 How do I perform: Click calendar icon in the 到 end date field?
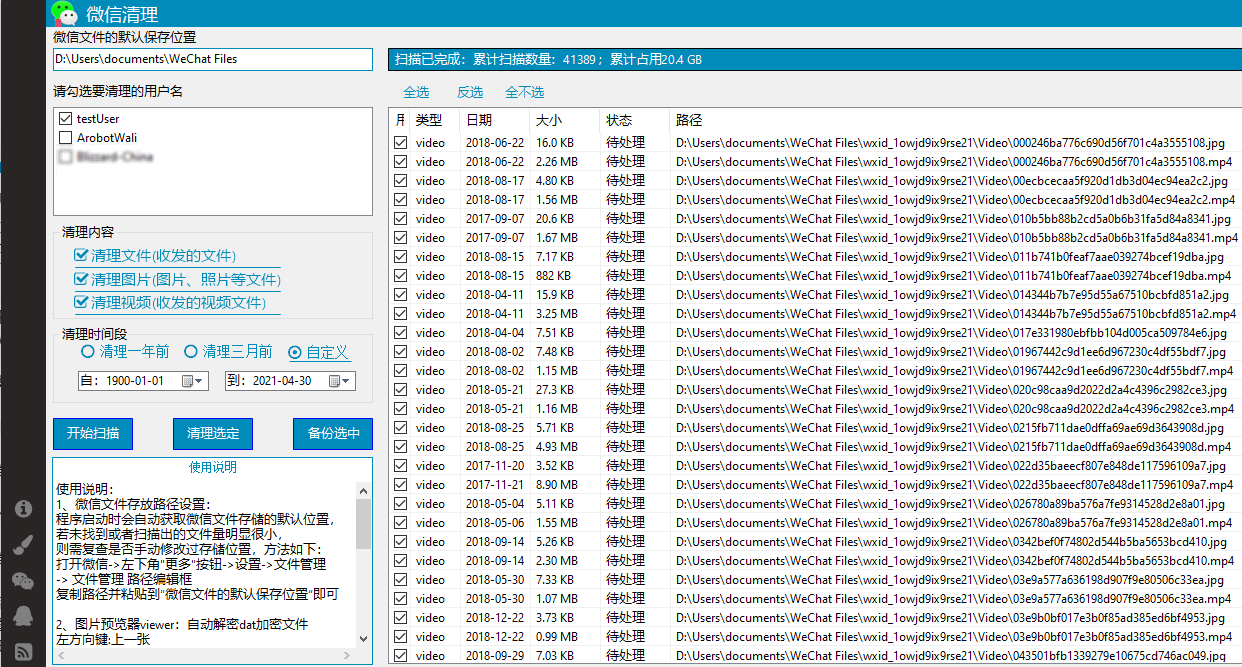pyautogui.click(x=334, y=381)
